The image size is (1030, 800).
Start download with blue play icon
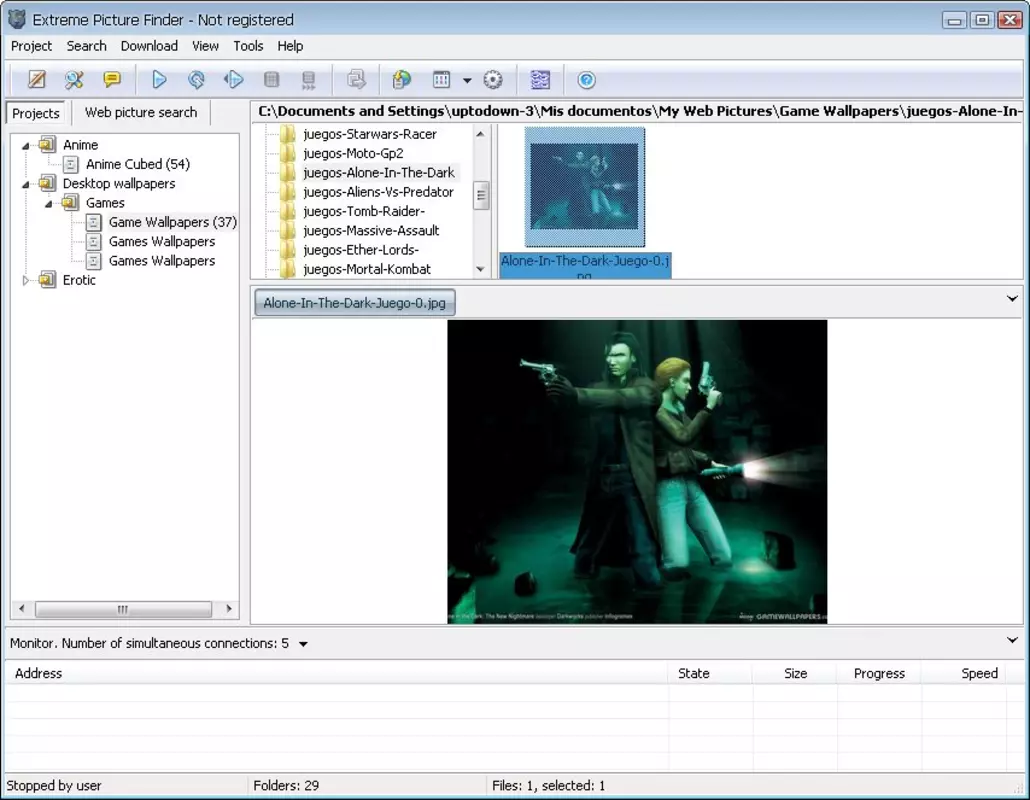point(160,80)
